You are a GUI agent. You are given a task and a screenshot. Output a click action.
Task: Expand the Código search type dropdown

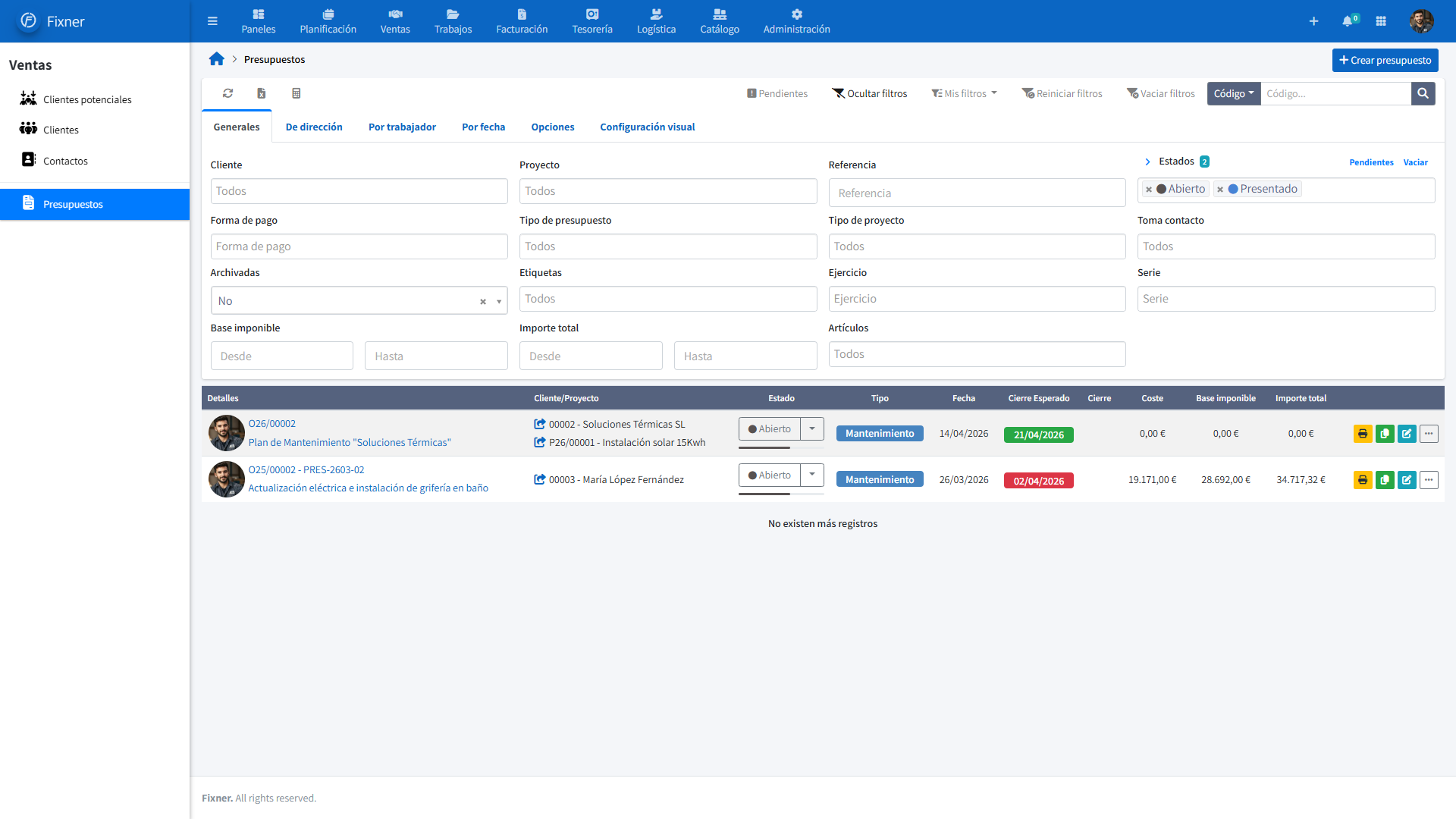(x=1233, y=93)
